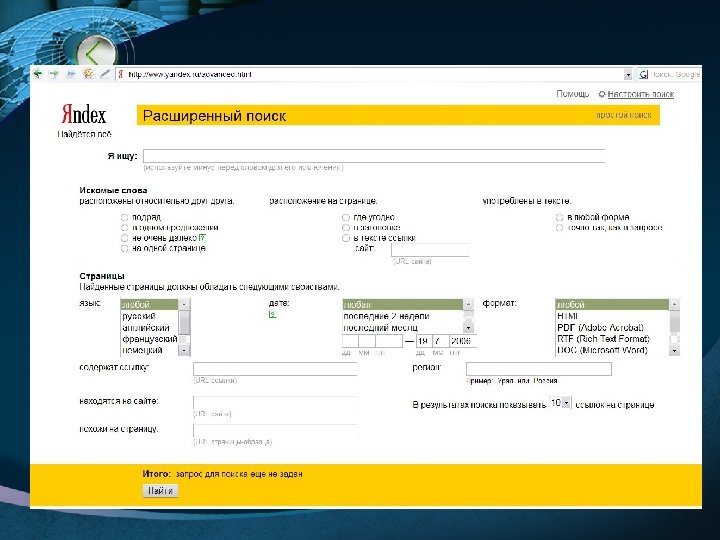Screen dimensions: 720x540
Task: Switch to 'простой поиск' link
Action: click(x=624, y=115)
